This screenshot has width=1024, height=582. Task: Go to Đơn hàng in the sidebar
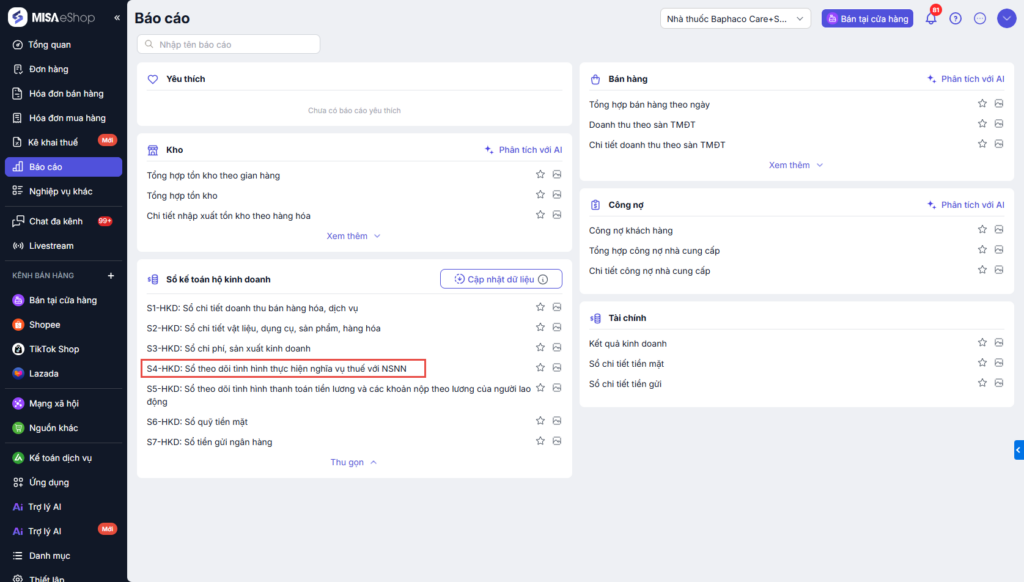(x=48, y=69)
